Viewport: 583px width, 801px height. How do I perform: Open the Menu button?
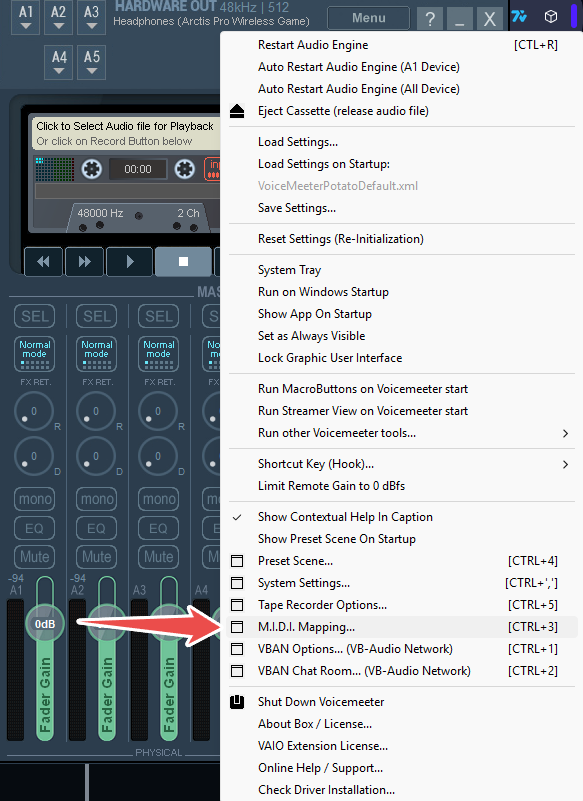coord(368,18)
